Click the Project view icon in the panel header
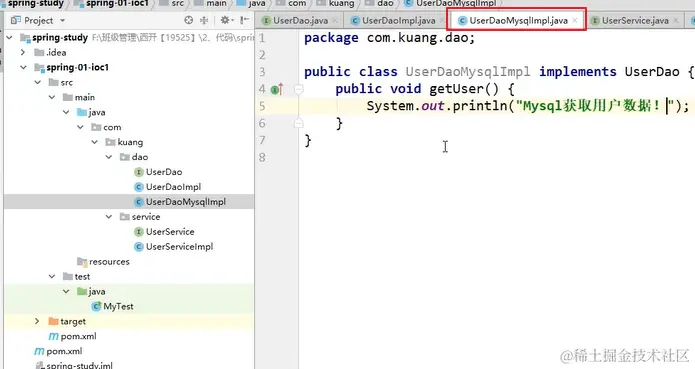Viewport: 695px width, 369px height. (x=16, y=20)
